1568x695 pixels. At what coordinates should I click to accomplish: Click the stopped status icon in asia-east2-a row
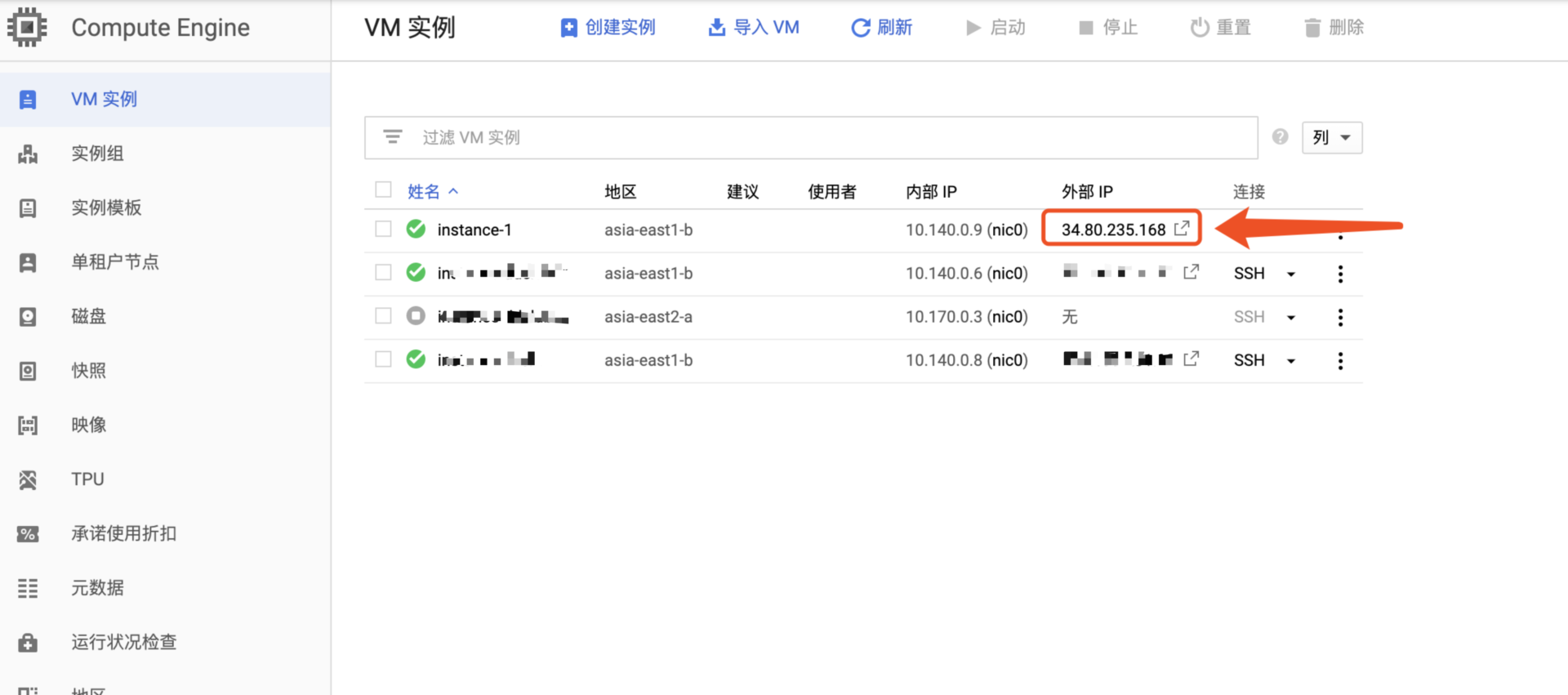click(416, 315)
